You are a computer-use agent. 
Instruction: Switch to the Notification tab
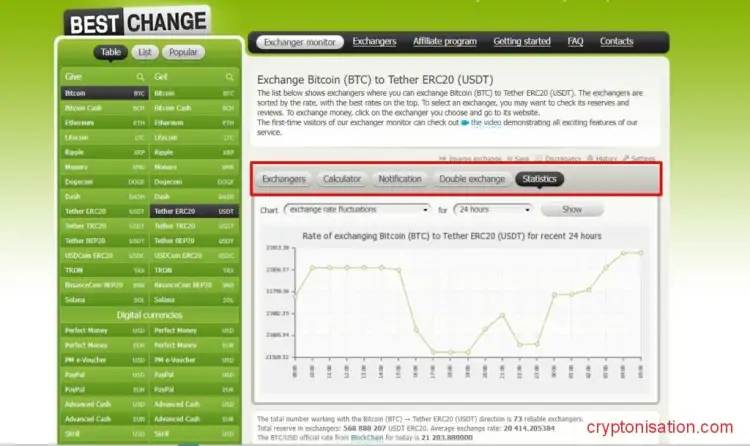(400, 179)
